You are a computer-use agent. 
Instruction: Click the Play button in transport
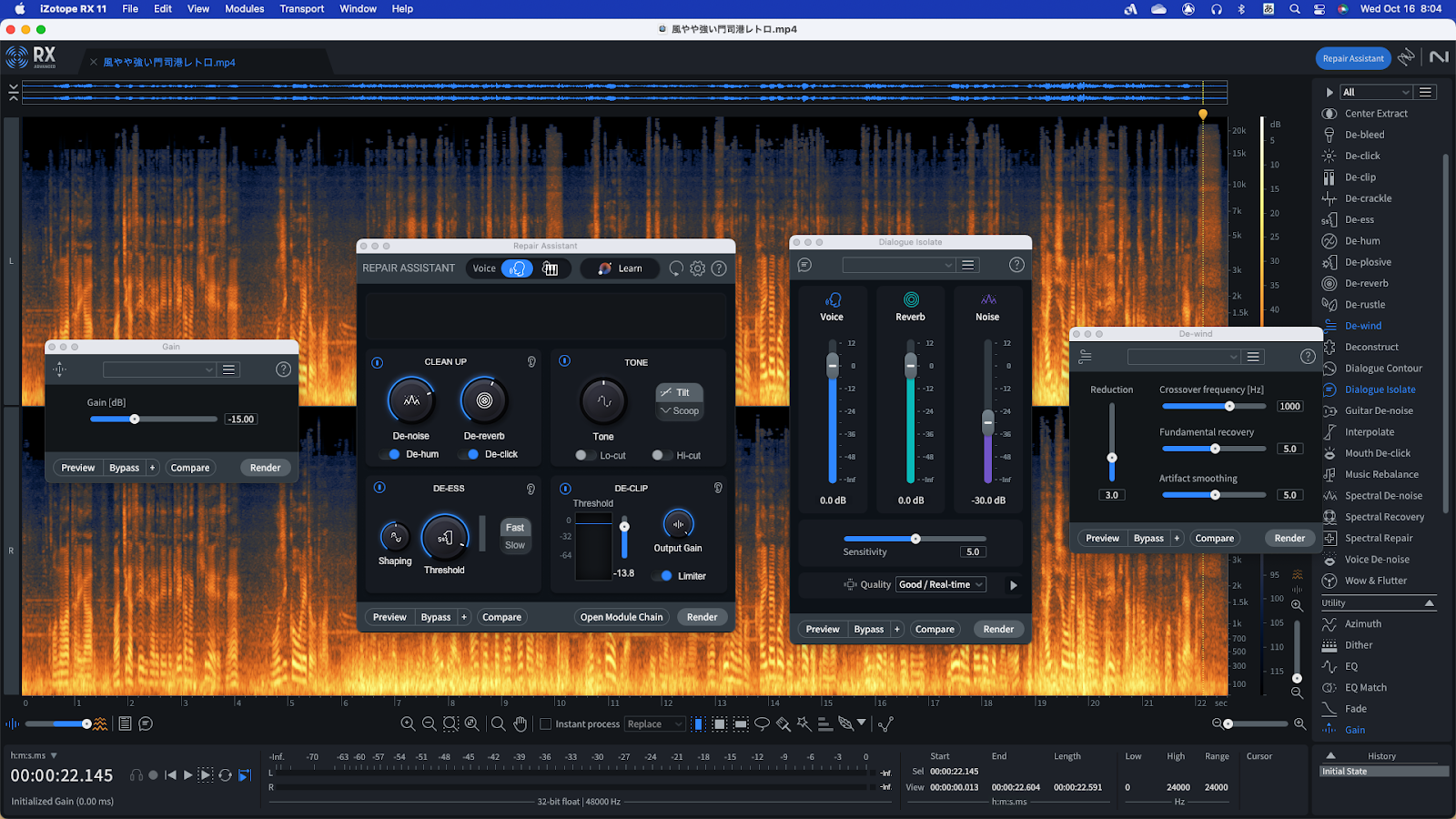pos(187,775)
